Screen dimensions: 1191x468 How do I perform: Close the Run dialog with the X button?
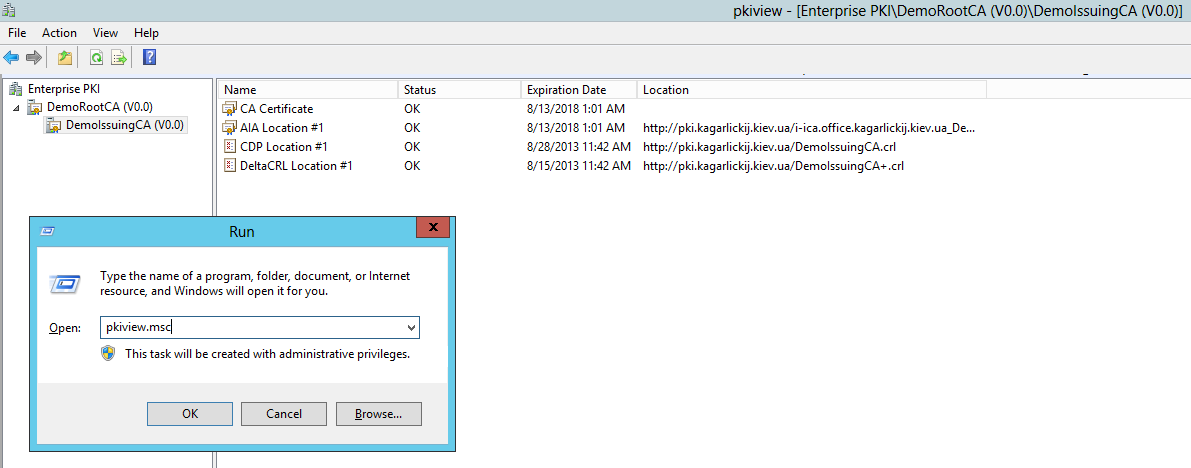coord(432,228)
